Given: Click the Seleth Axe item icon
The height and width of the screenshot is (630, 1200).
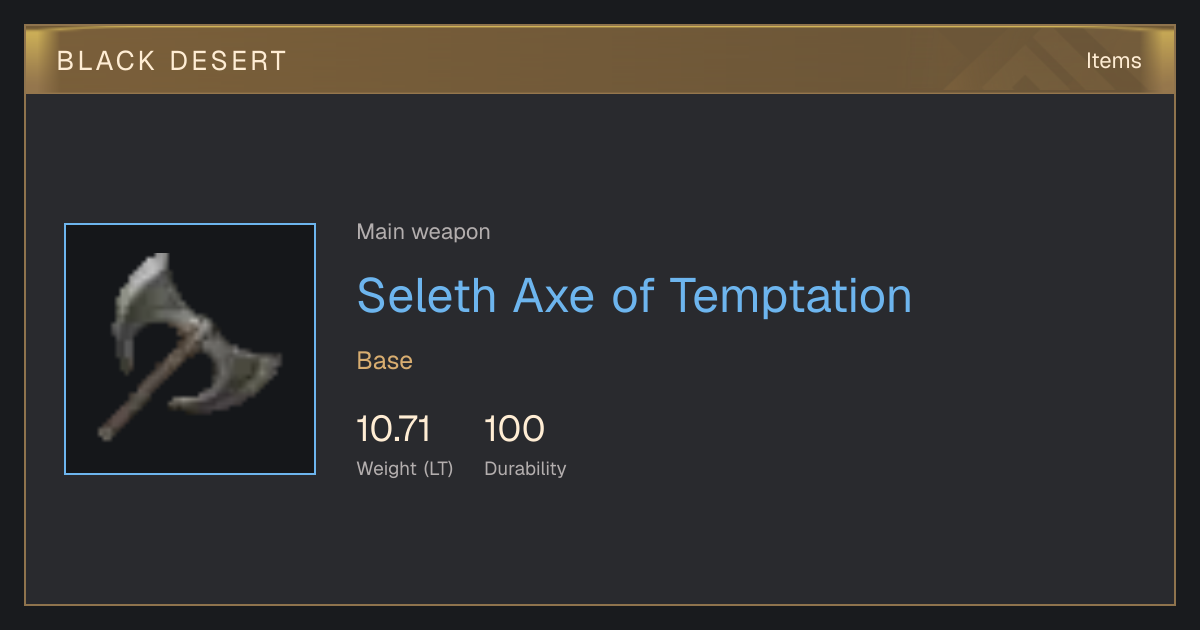Looking at the screenshot, I should (190, 349).
